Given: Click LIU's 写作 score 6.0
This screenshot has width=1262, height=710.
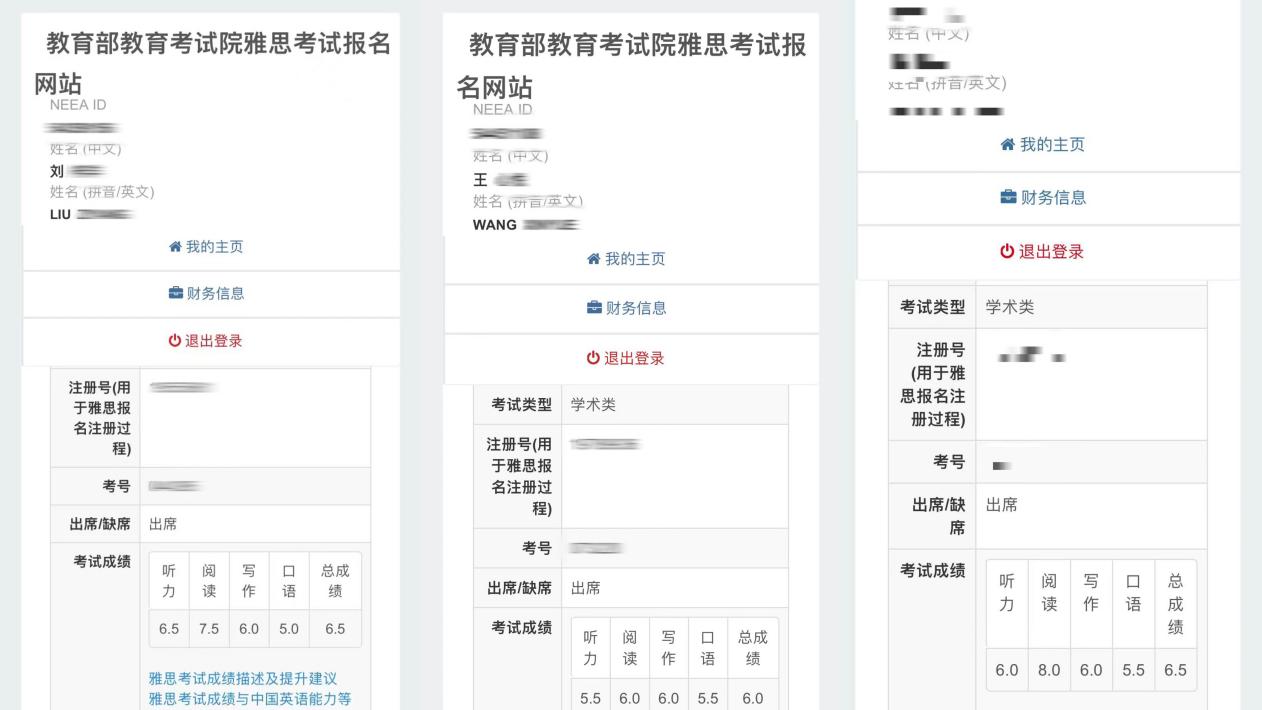Looking at the screenshot, I should [x=249, y=629].
